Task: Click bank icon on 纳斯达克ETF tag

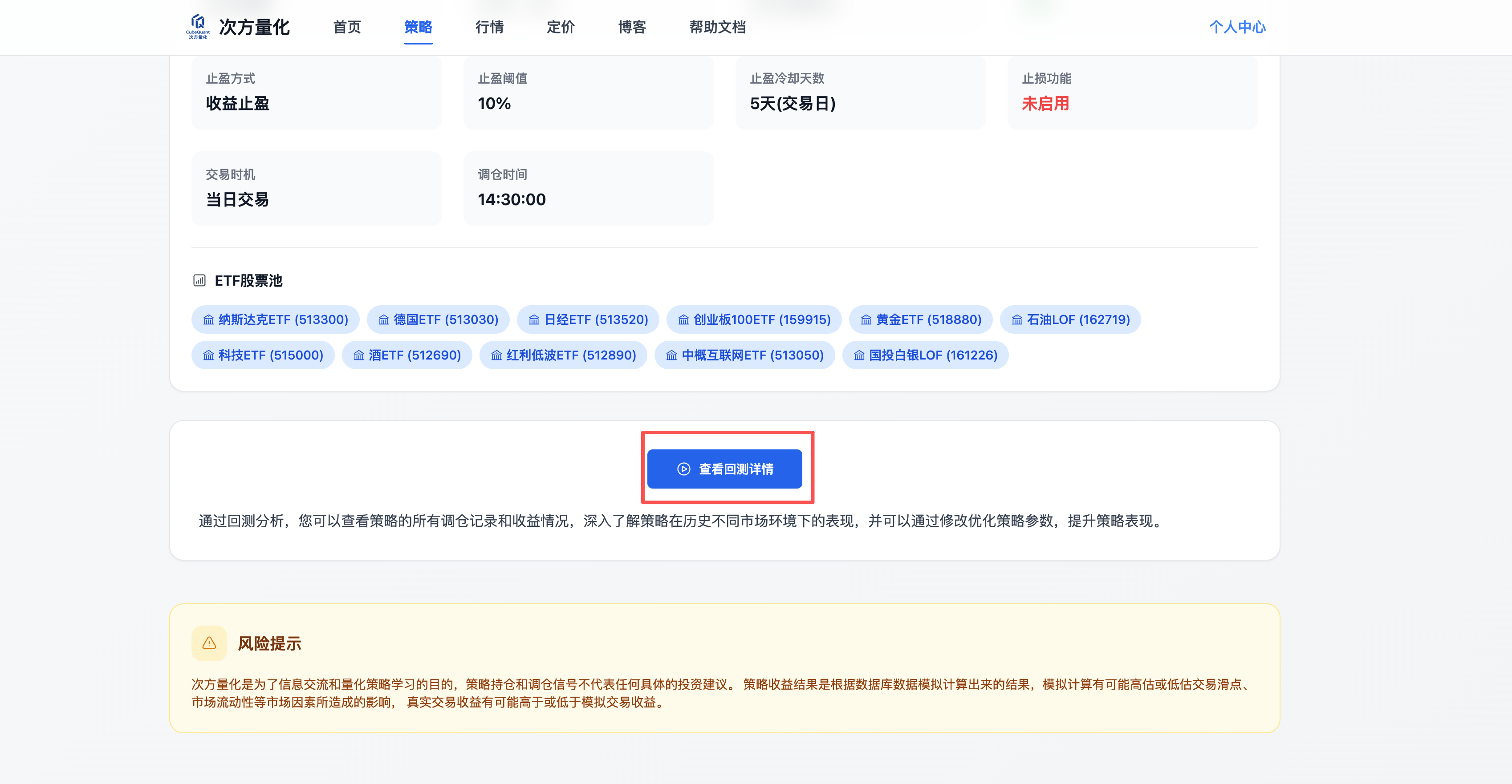Action: [208, 319]
